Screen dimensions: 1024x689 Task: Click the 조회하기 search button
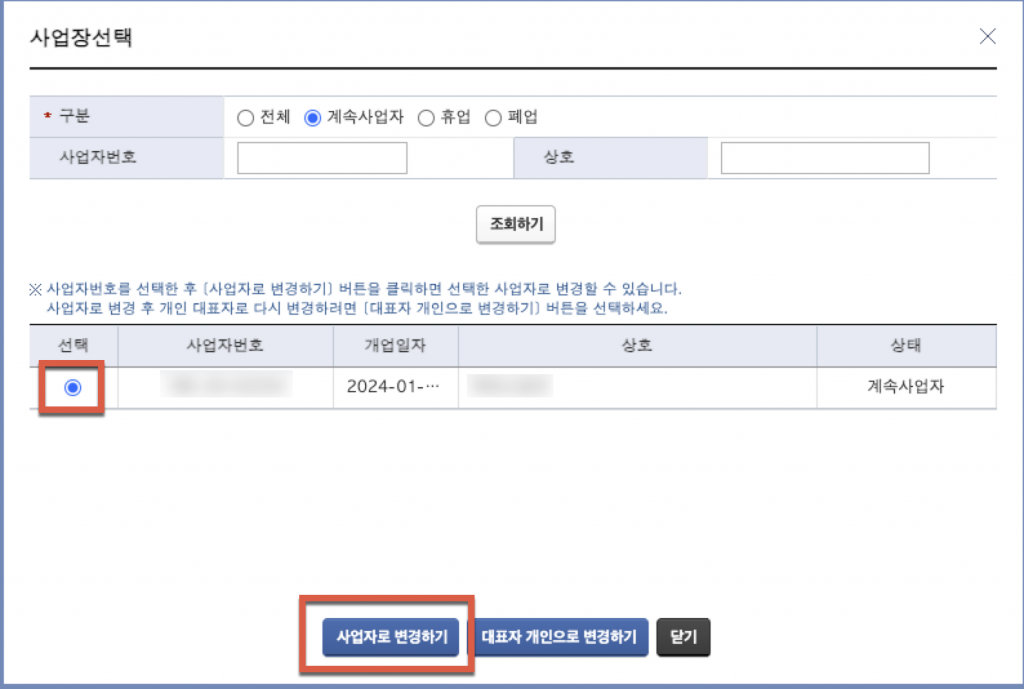coord(516,224)
